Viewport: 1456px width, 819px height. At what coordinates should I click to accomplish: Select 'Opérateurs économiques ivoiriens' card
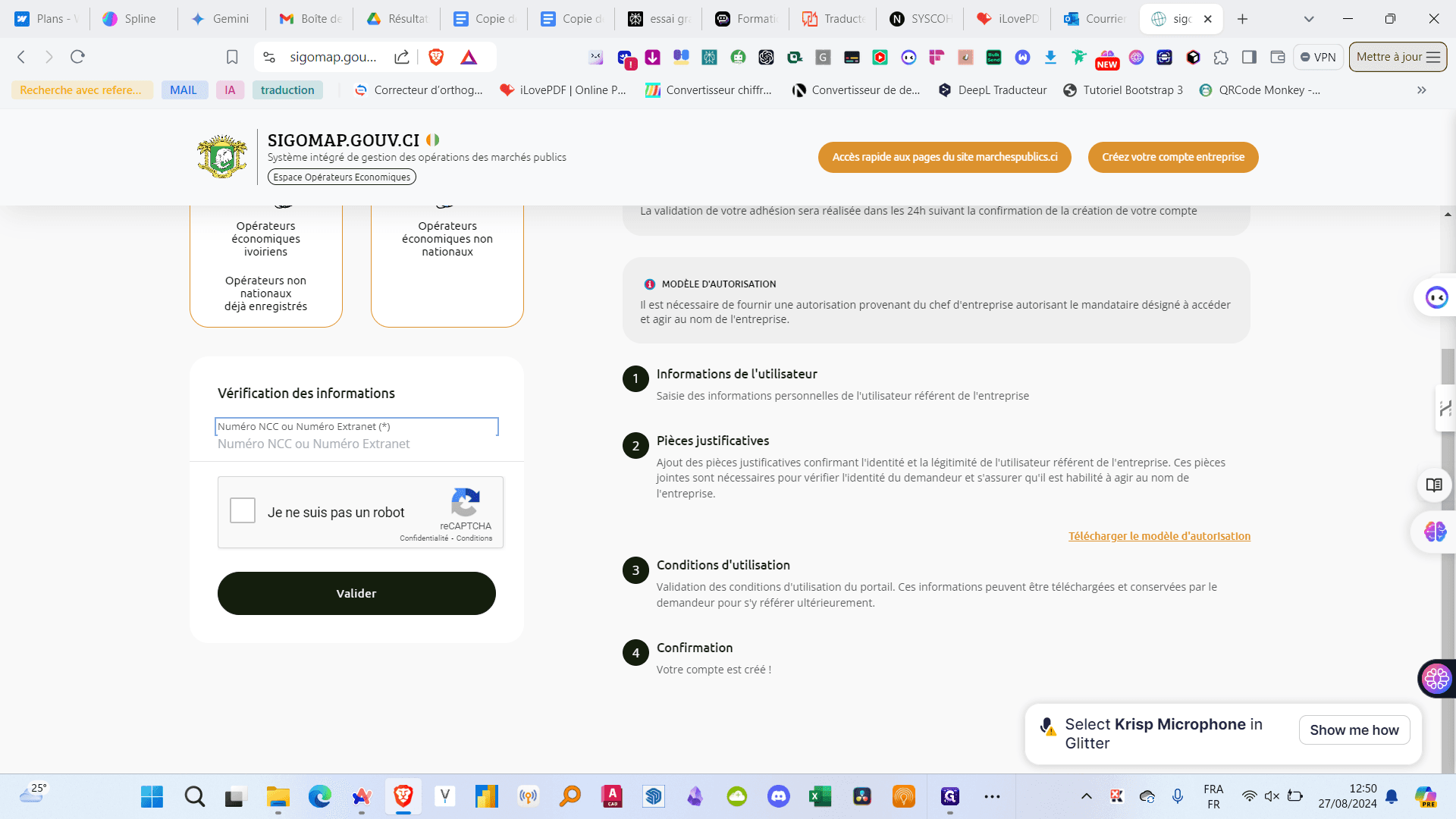point(266,265)
